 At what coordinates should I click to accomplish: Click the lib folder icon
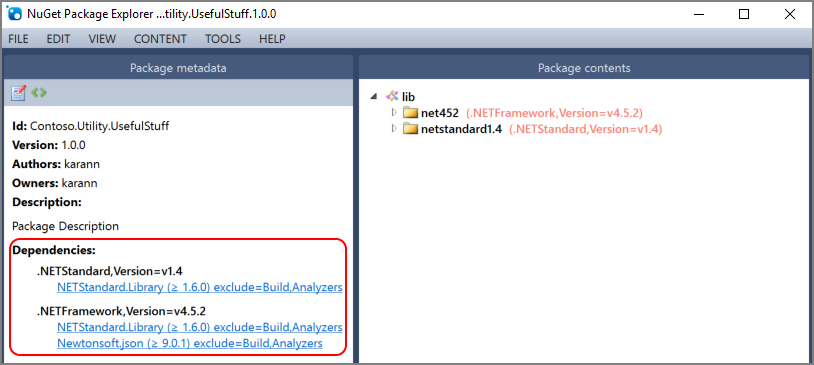[x=392, y=96]
